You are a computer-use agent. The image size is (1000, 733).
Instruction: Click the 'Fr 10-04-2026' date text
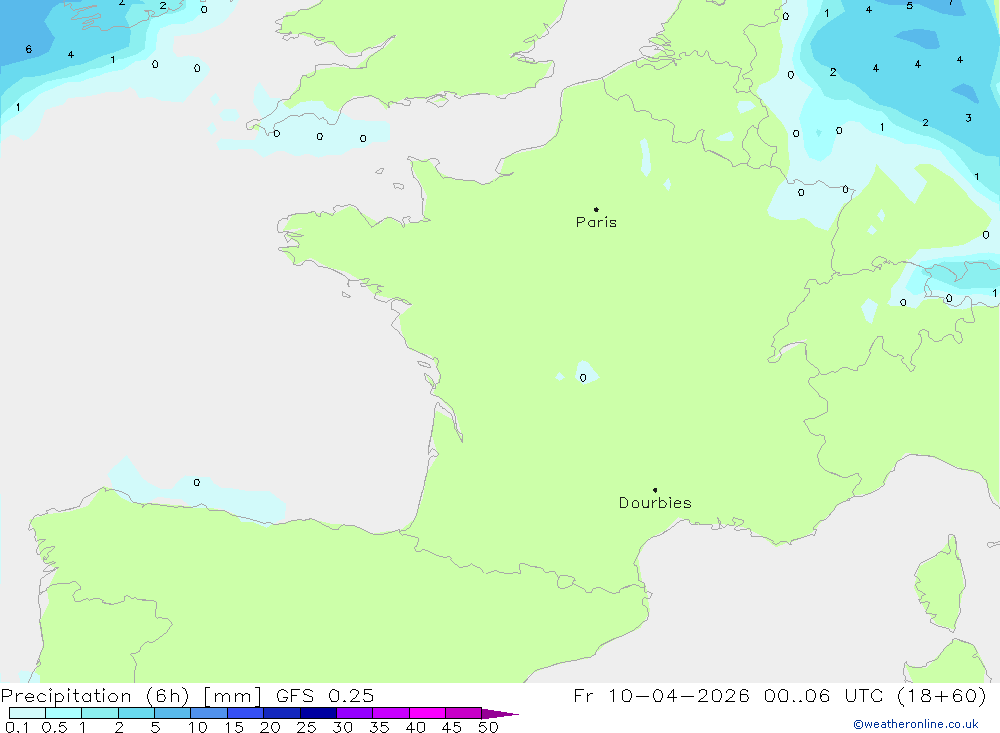661,695
